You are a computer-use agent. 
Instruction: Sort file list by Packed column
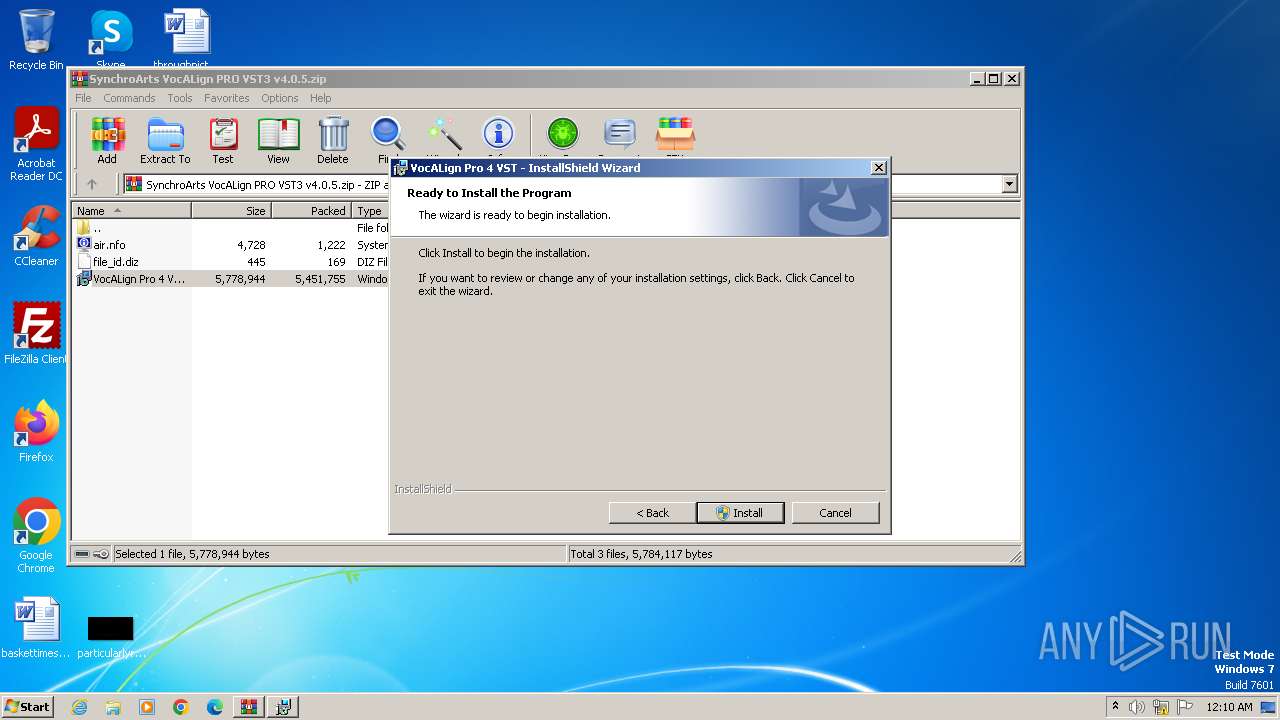click(311, 211)
